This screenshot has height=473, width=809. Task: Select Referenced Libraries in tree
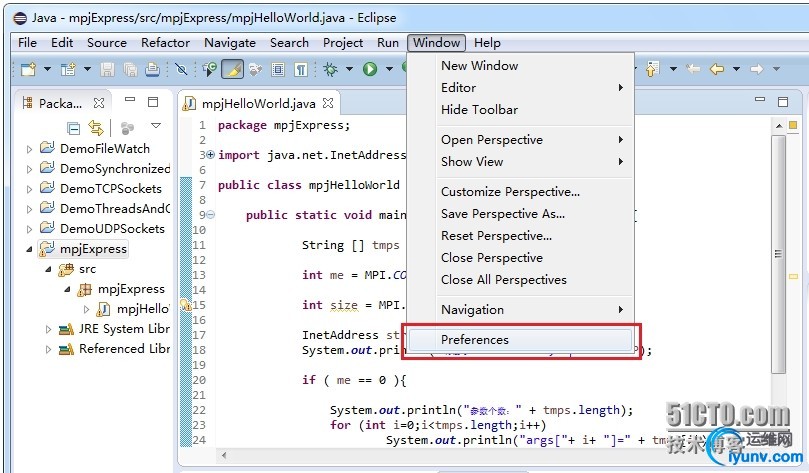tap(124, 349)
